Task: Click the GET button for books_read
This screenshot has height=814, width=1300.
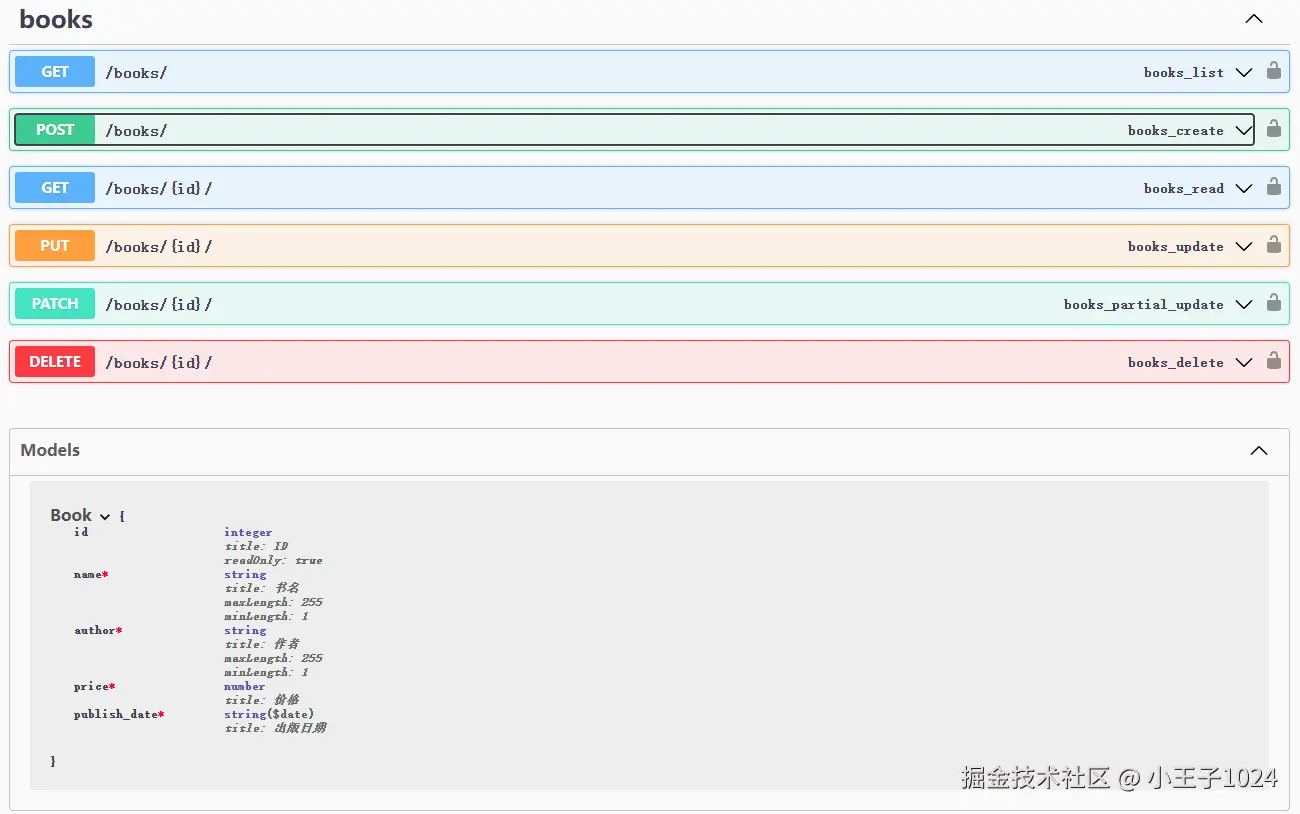Action: [55, 188]
